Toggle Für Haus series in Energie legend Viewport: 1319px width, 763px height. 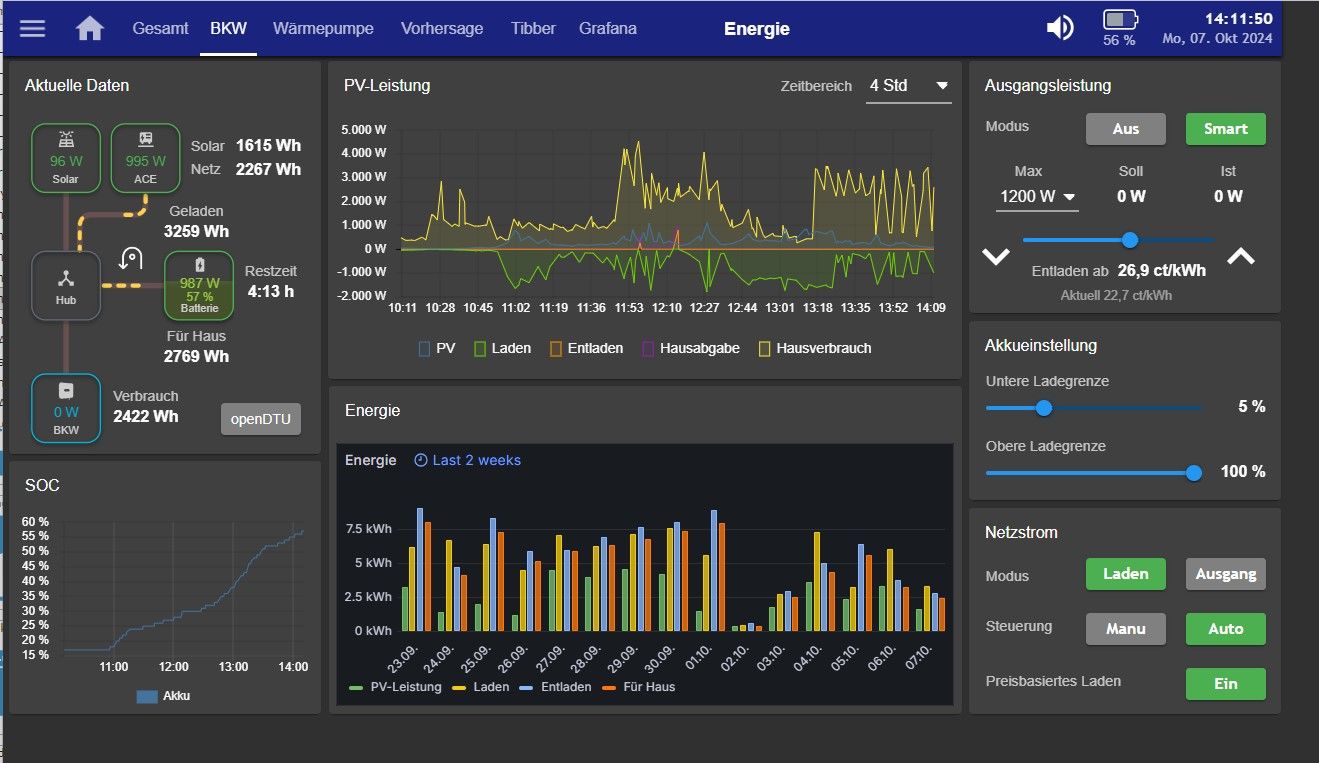click(x=640, y=687)
